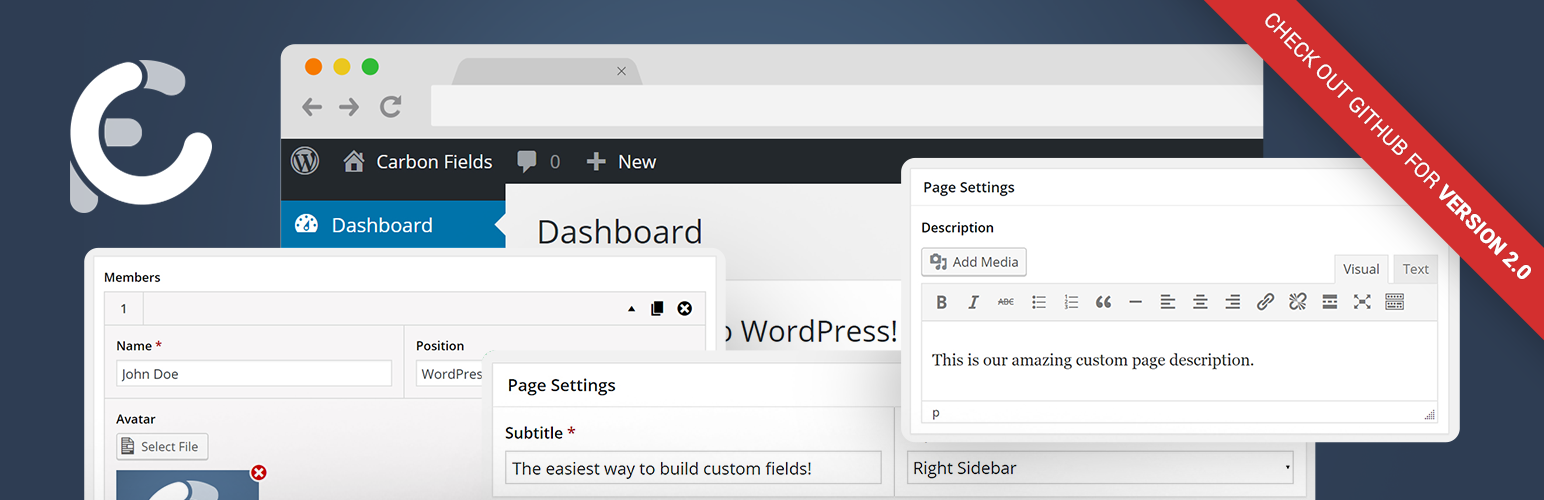Close the browser tab

621,71
